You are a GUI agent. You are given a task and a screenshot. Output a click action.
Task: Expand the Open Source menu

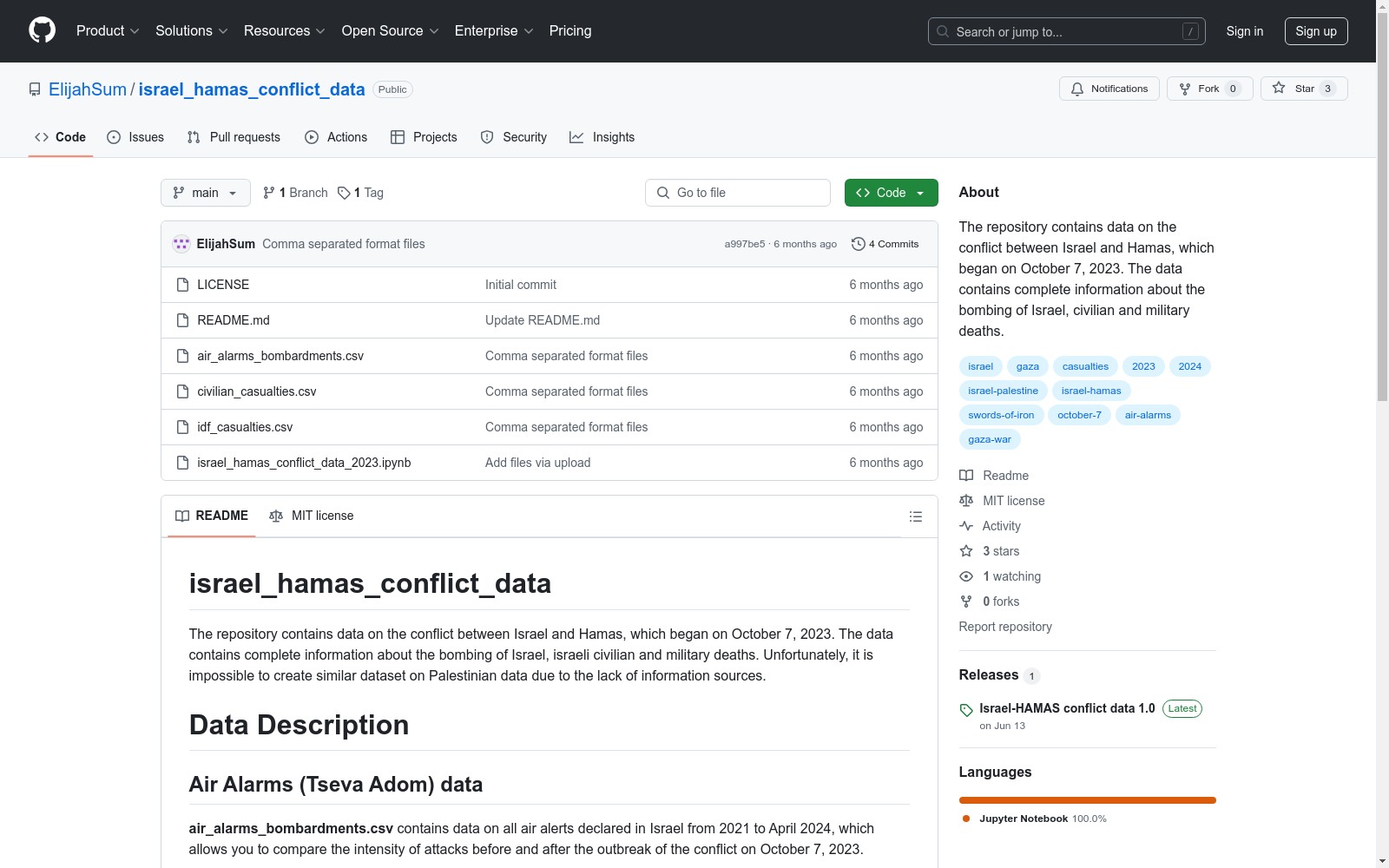(x=390, y=31)
